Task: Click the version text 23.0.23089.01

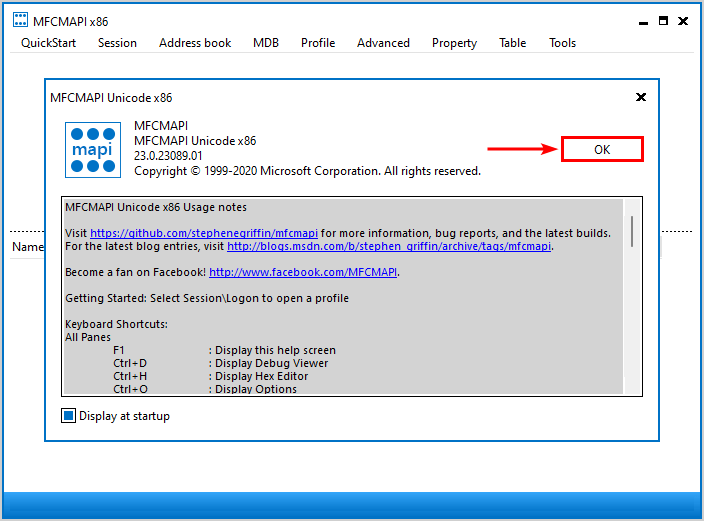Action: click(168, 156)
